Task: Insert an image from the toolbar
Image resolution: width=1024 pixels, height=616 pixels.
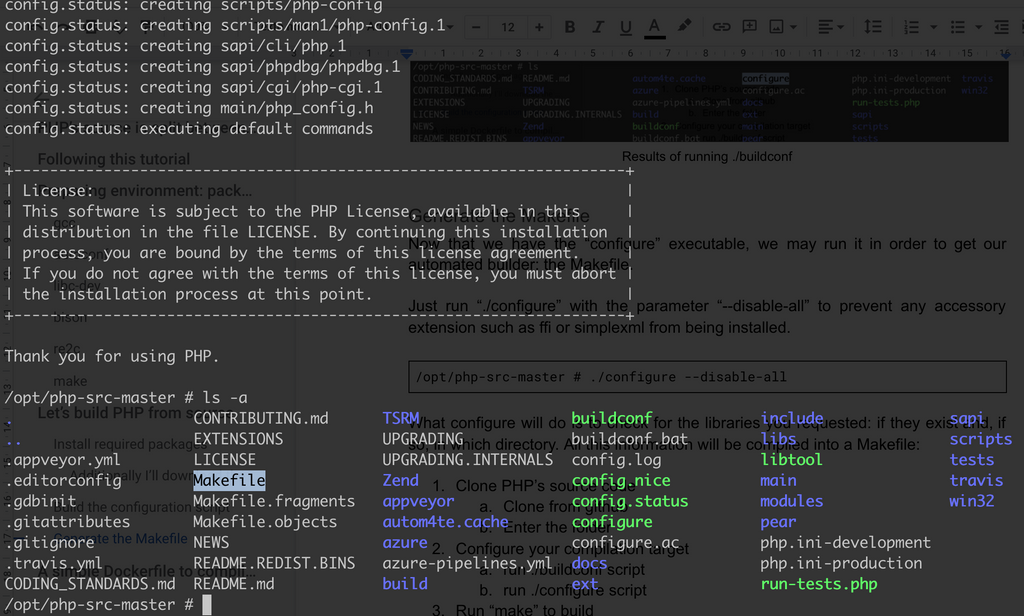Action: pyautogui.click(x=776, y=28)
